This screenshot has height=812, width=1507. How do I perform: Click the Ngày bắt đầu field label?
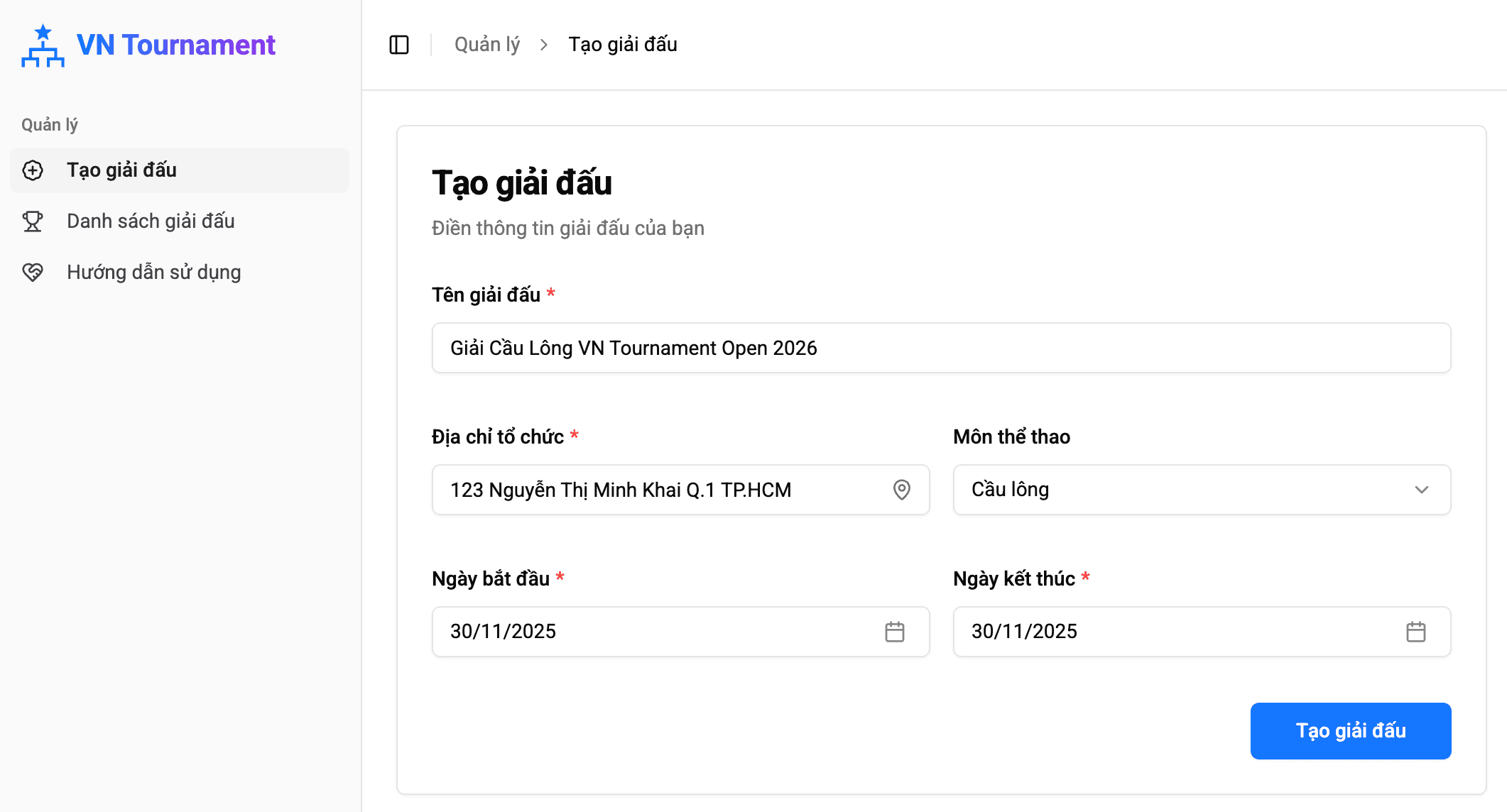pyautogui.click(x=491, y=579)
